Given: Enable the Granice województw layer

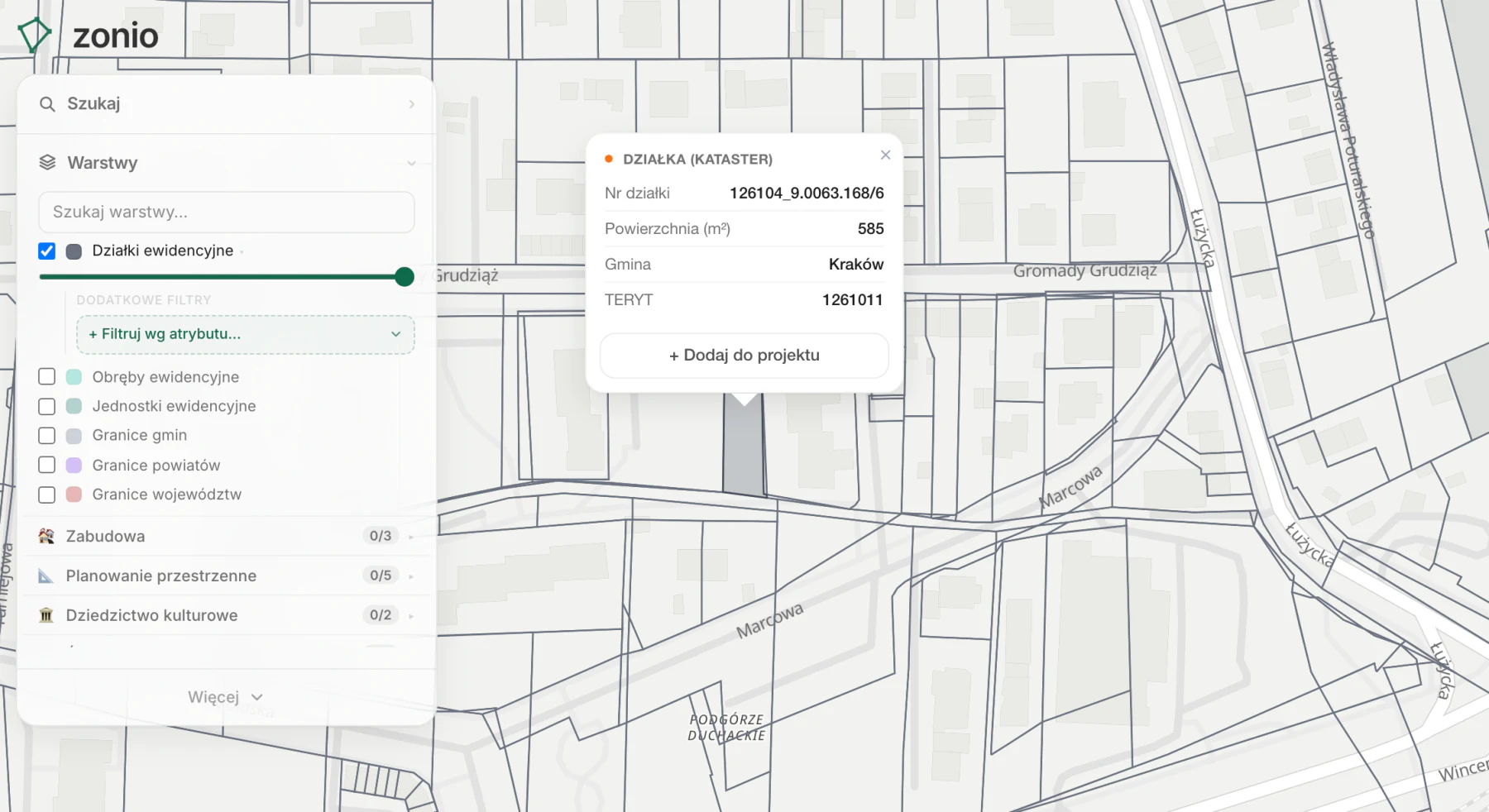Looking at the screenshot, I should pos(47,494).
